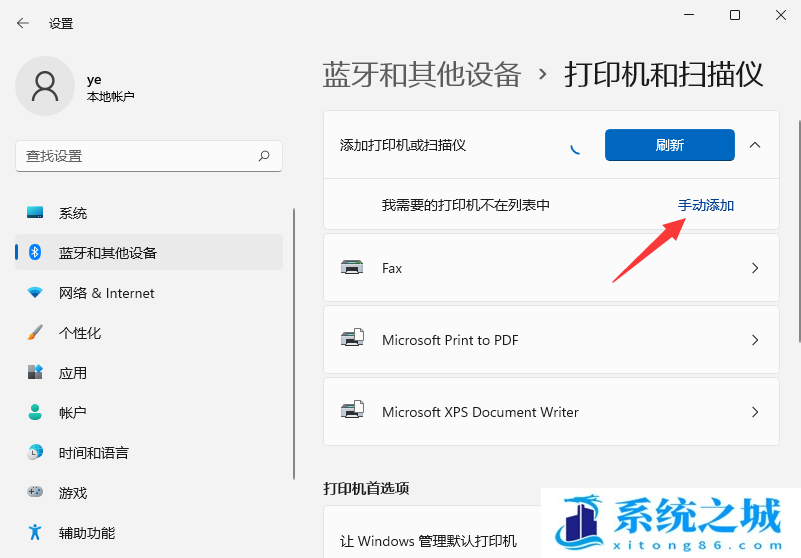
Task: Click the 手动添加 link
Action: pyautogui.click(x=706, y=205)
